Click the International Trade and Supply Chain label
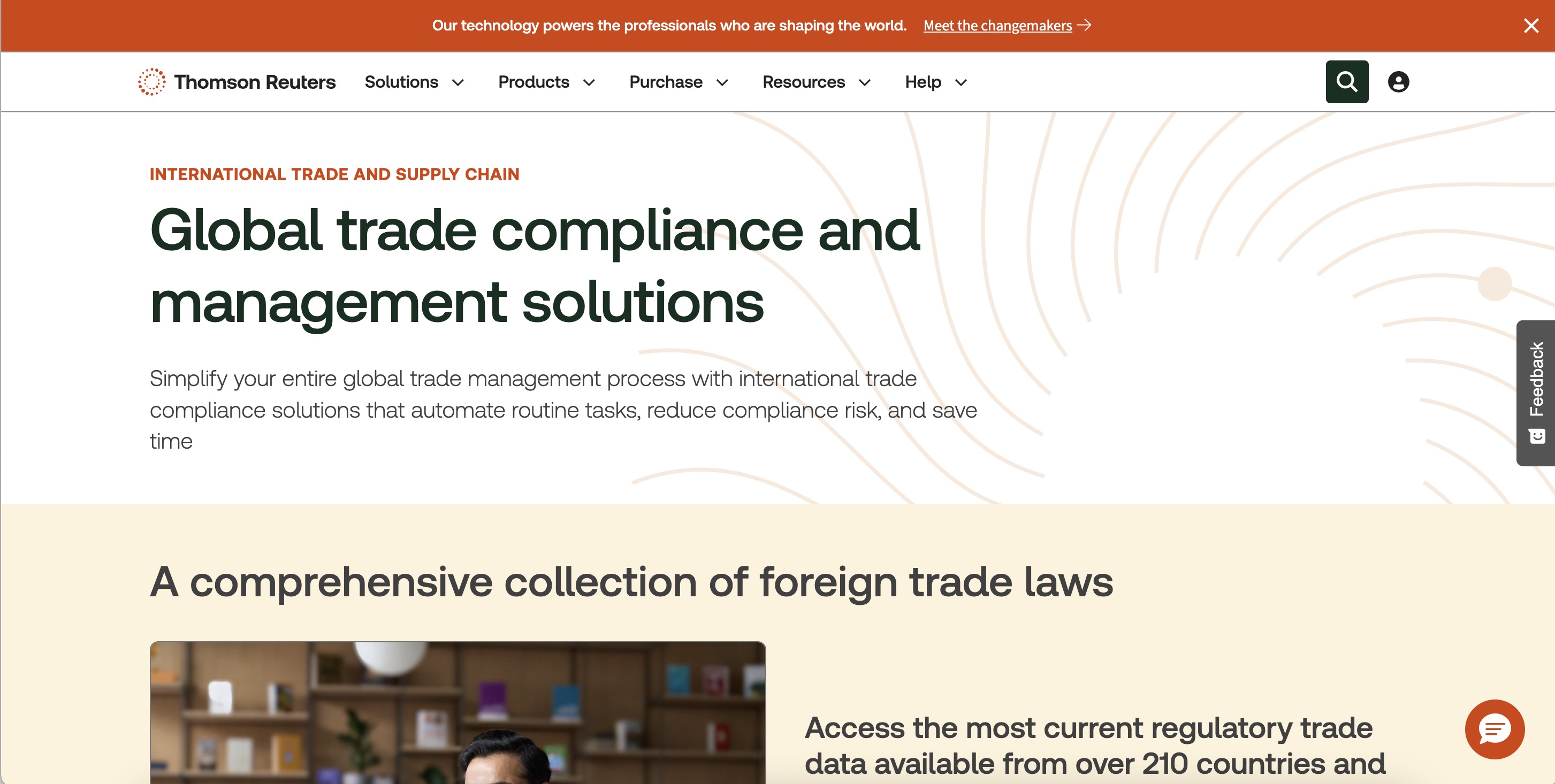 pyautogui.click(x=334, y=174)
